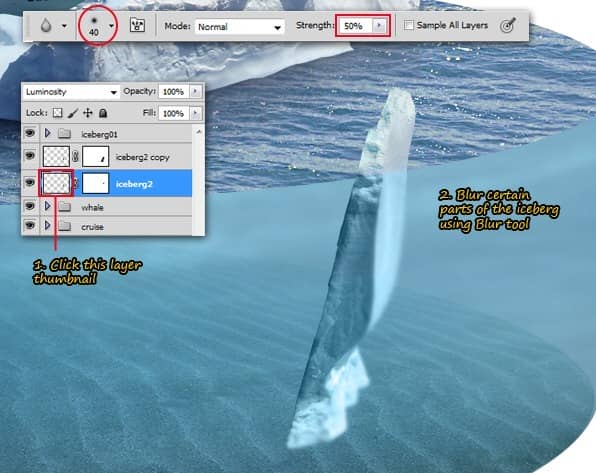The width and height of the screenshot is (596, 473).
Task: Click the whale folder icon
Action: point(65,206)
